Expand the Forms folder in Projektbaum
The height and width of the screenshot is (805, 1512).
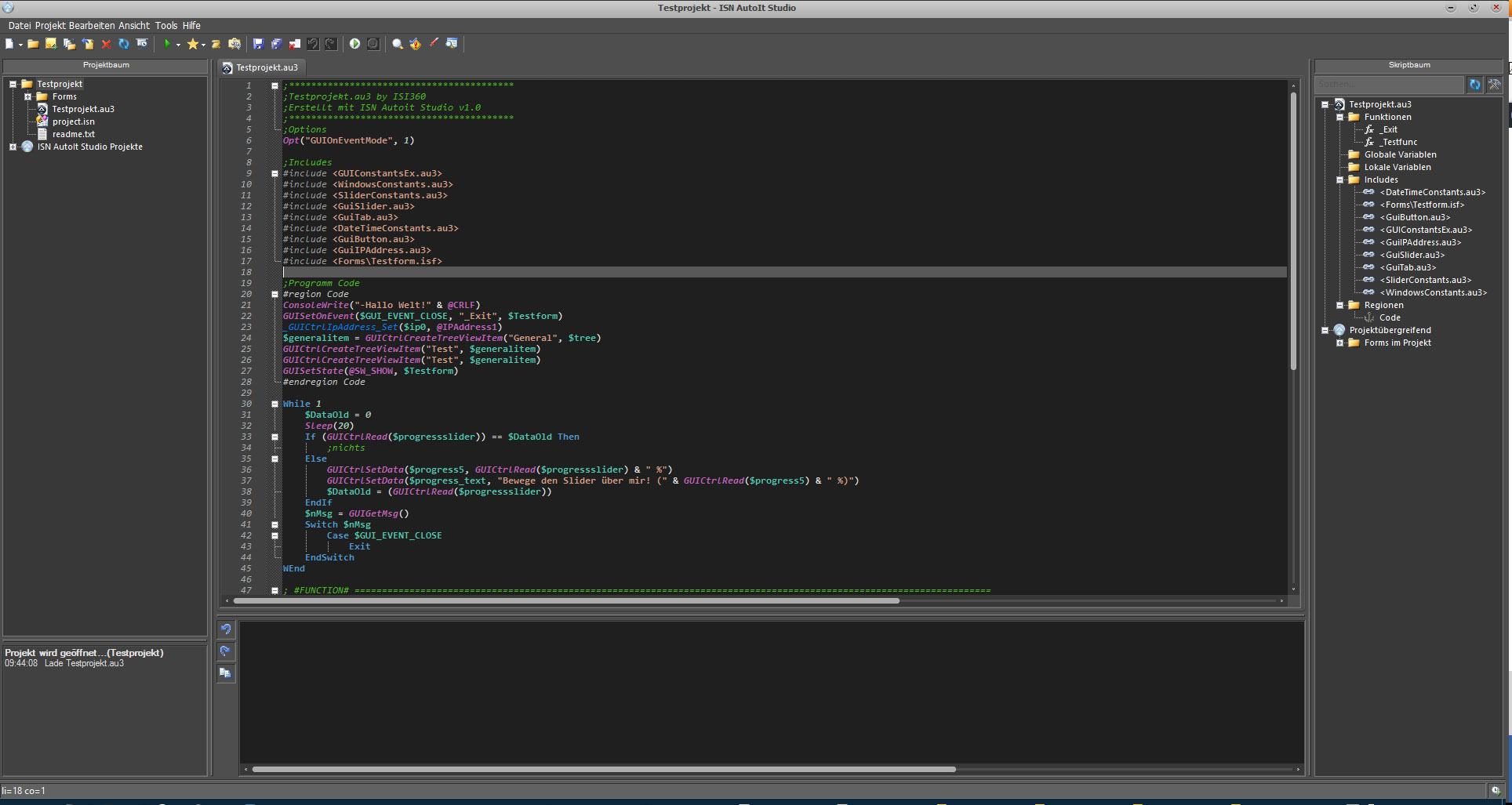(28, 96)
